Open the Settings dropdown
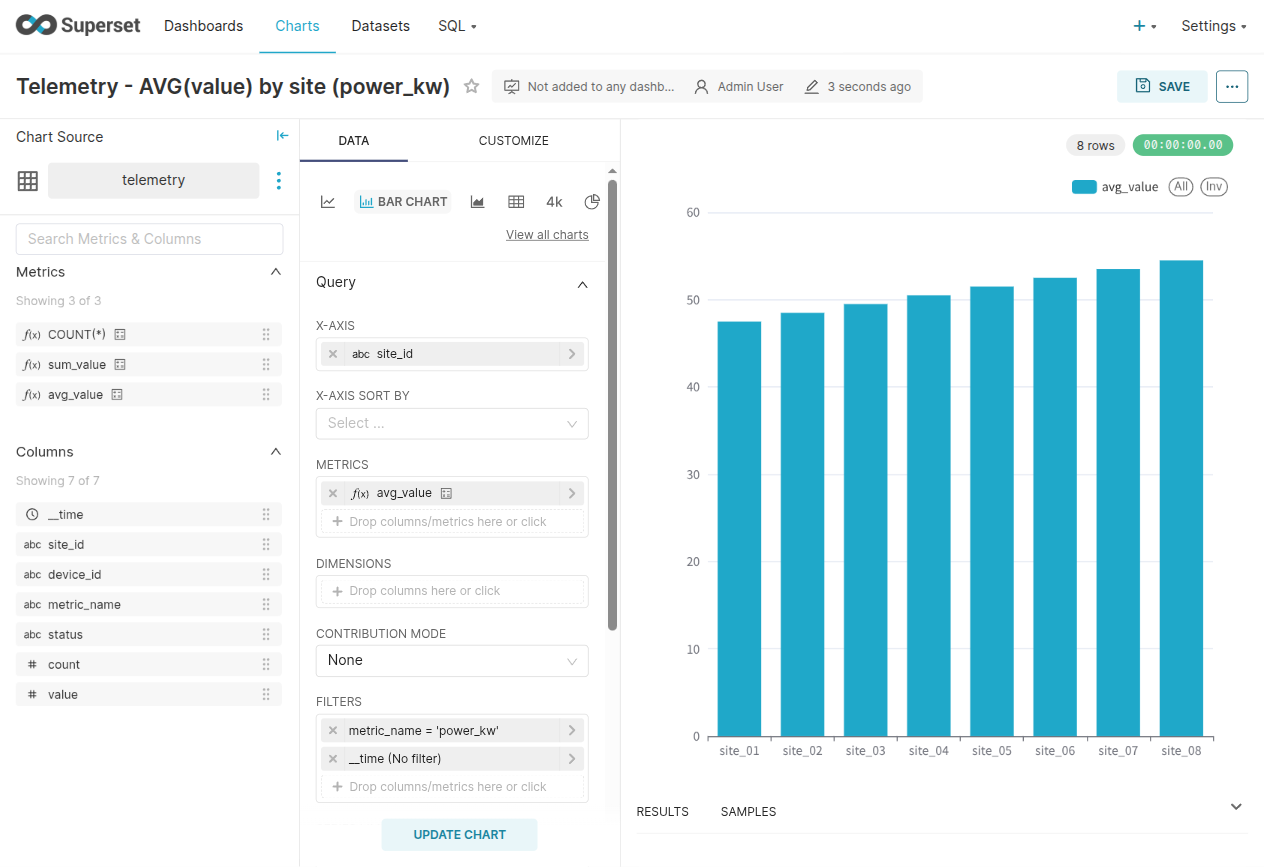The width and height of the screenshot is (1264, 867). point(1214,26)
